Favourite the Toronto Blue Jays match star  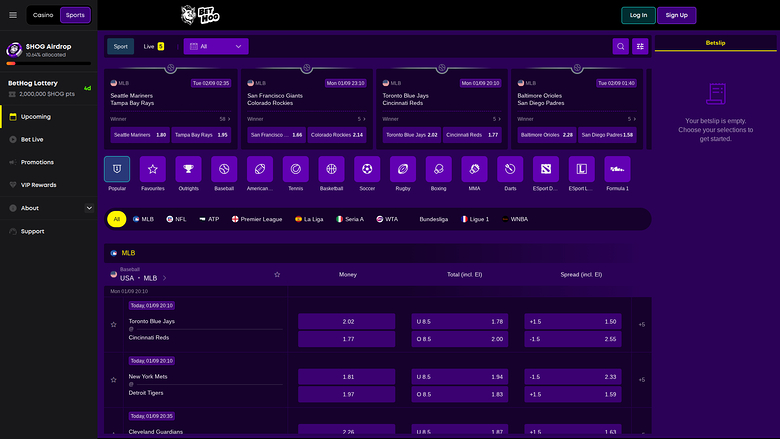pos(113,325)
